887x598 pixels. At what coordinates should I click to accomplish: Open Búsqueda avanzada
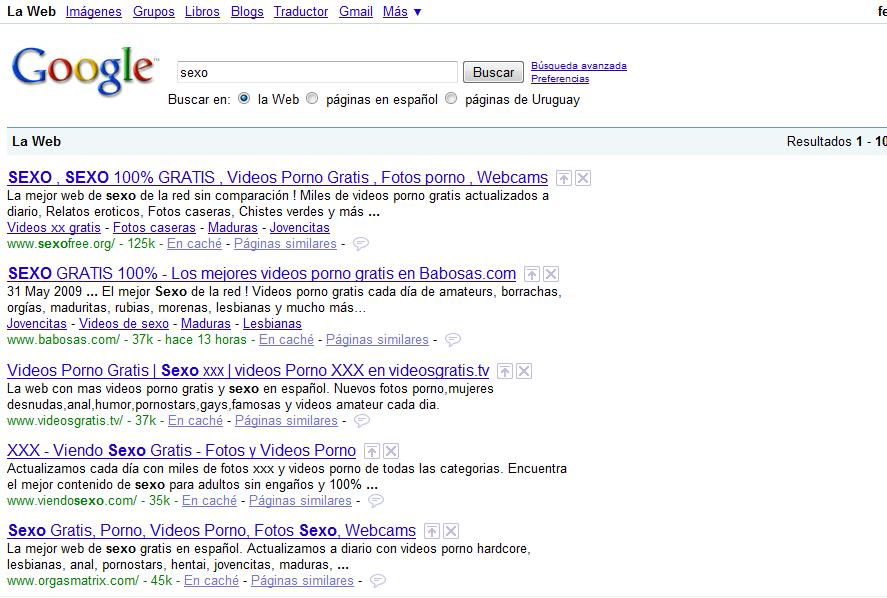[579, 66]
